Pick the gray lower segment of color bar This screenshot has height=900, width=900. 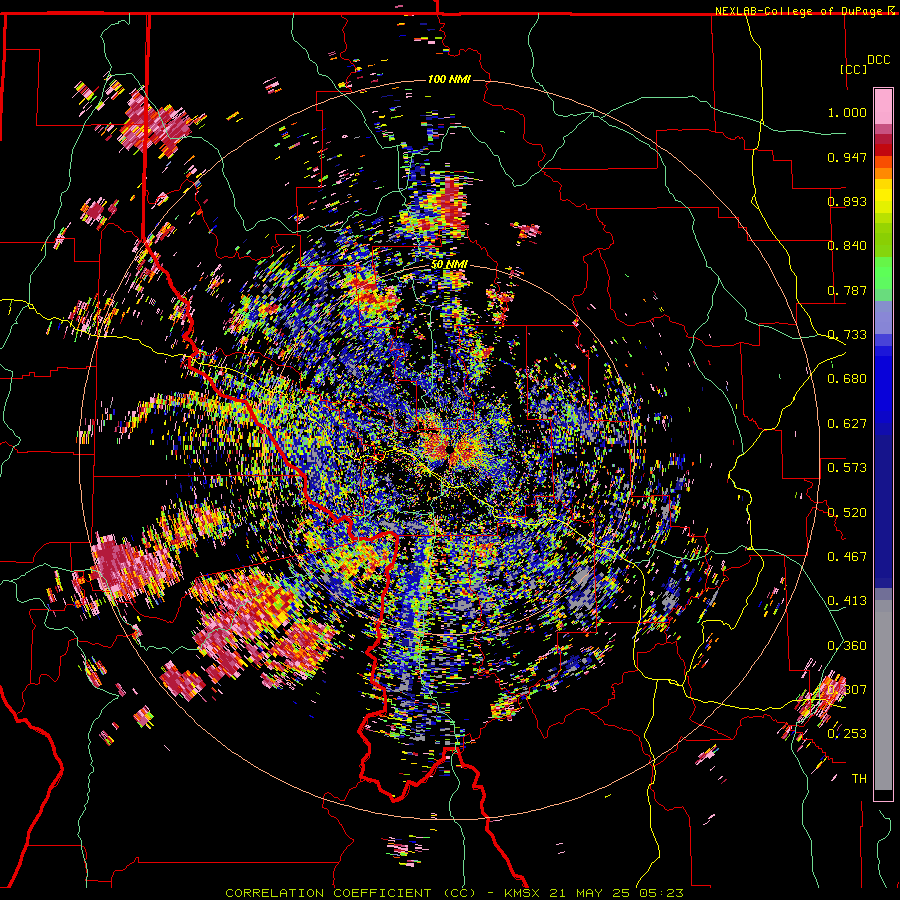[883, 695]
